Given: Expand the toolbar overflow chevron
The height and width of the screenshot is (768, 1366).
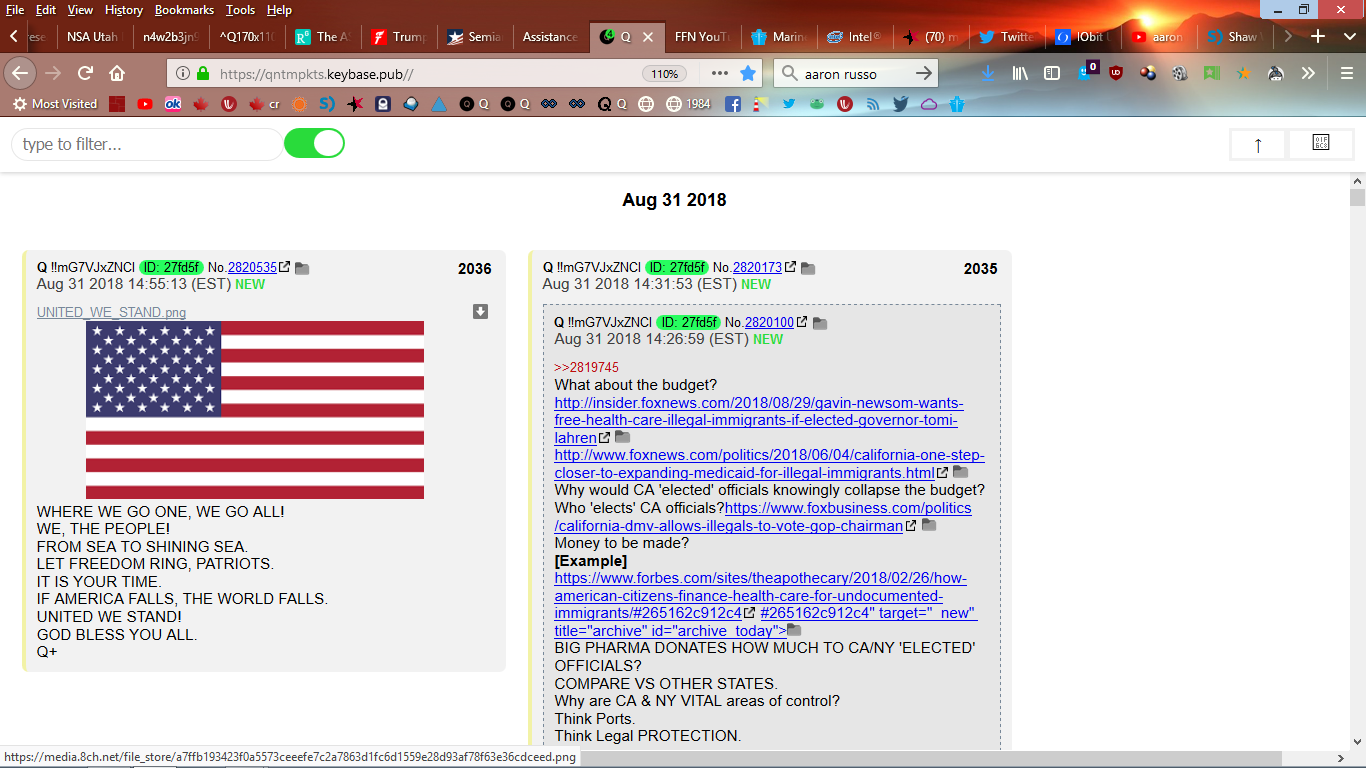Looking at the screenshot, I should tap(1308, 73).
